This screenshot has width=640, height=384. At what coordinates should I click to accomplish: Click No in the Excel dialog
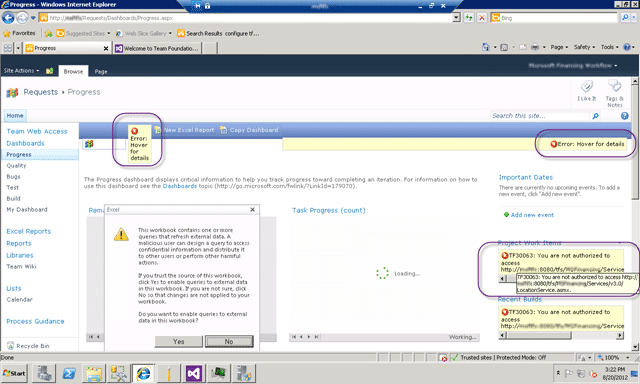point(229,342)
